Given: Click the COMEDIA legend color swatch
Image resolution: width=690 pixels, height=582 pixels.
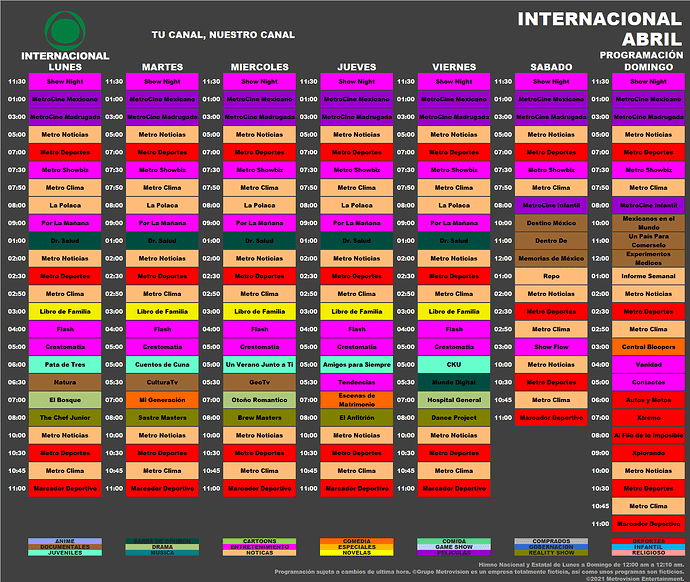Looking at the screenshot, I should 357,541.
